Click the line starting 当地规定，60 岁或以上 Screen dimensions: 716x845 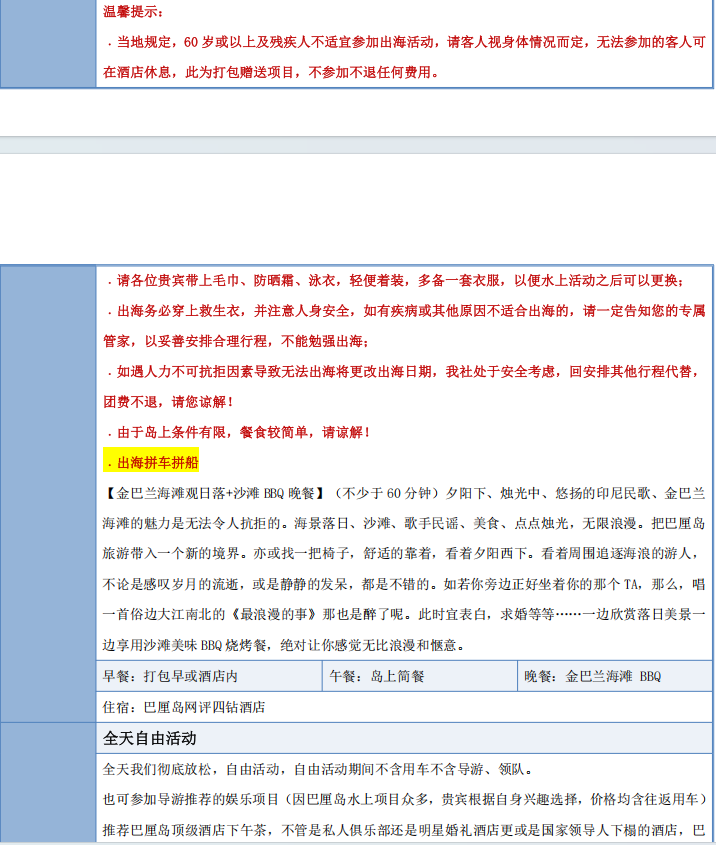tap(406, 42)
